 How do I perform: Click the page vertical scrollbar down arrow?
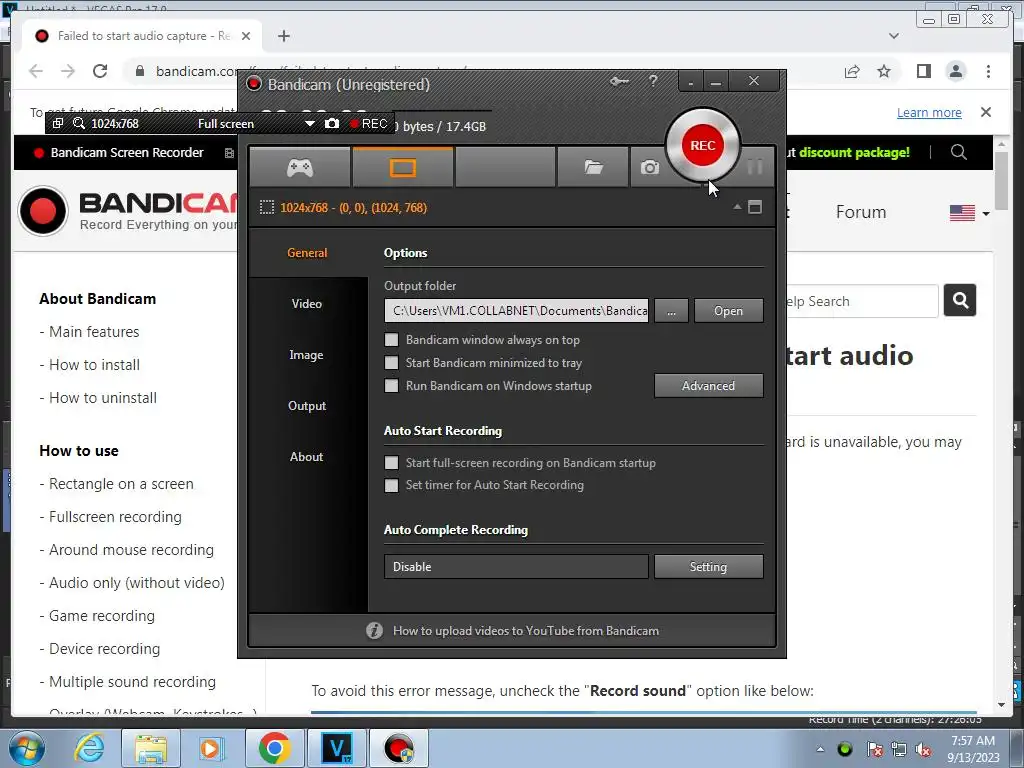pos(1001,705)
